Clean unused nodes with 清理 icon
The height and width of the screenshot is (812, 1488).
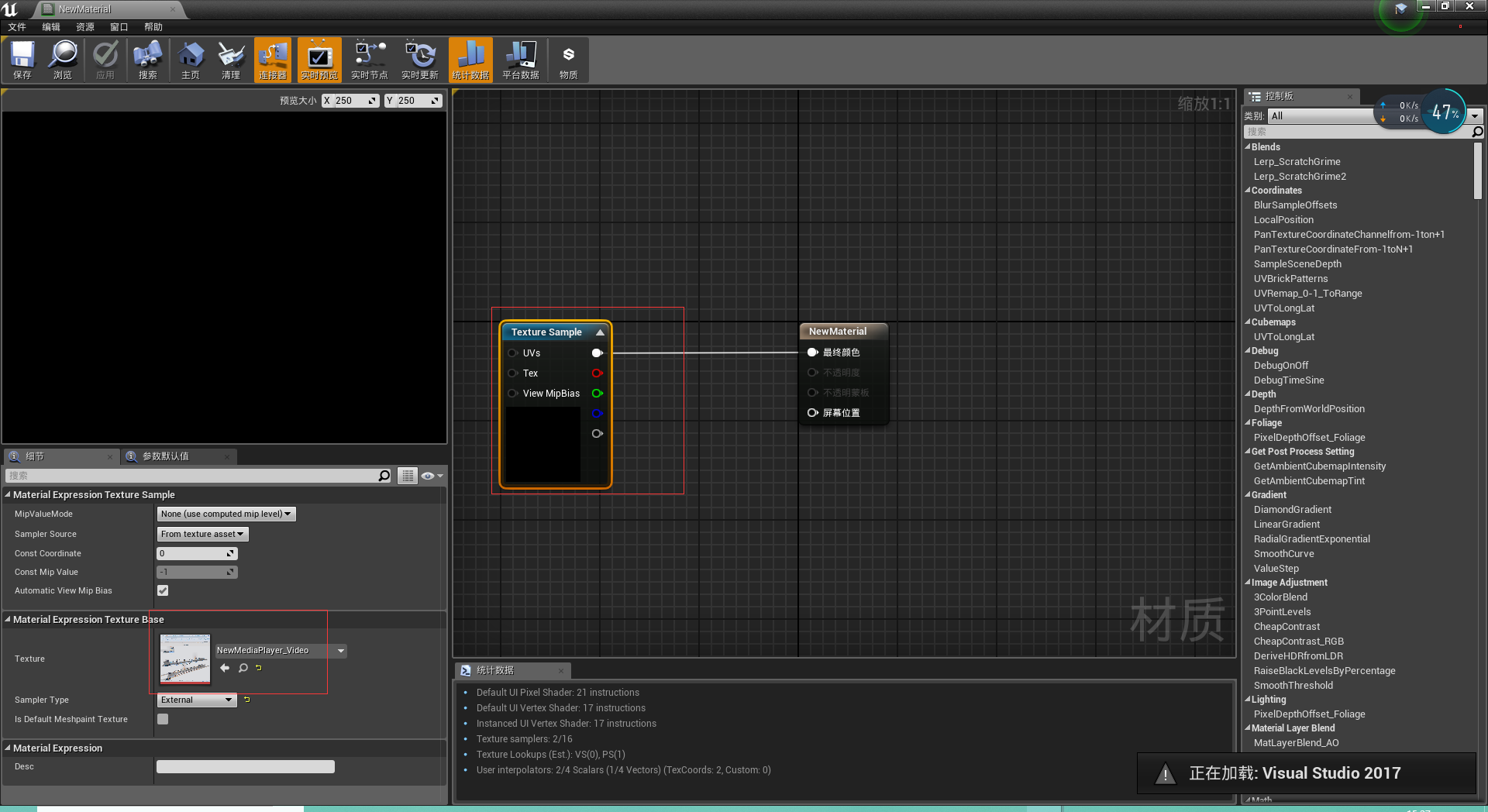(230, 60)
